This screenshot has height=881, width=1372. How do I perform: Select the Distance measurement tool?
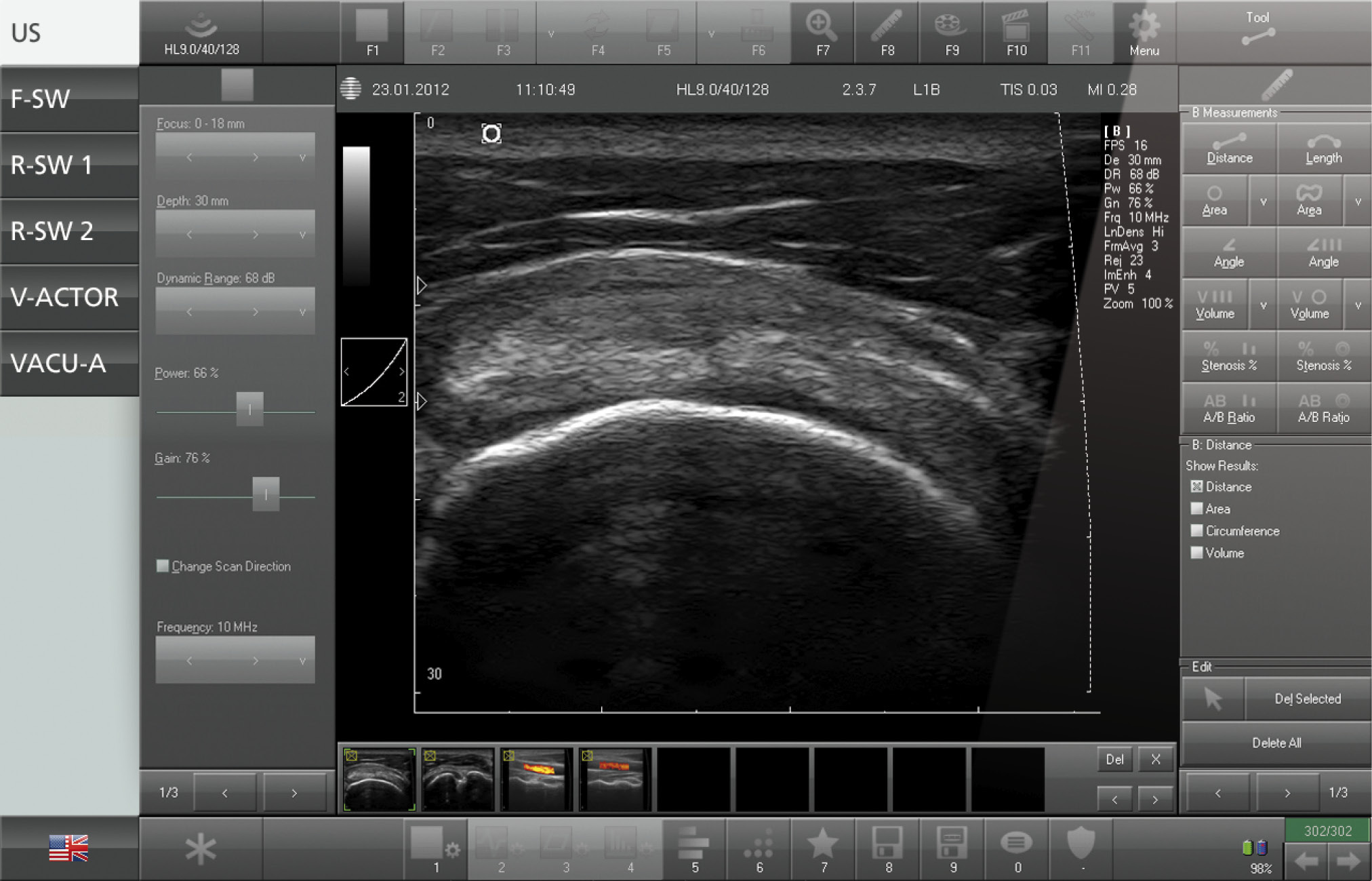coord(1229,149)
